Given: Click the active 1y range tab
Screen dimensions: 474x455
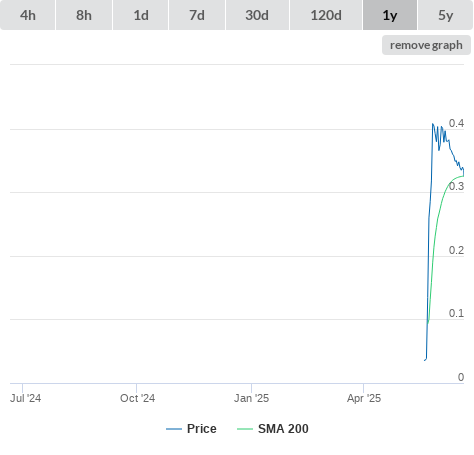Looking at the screenshot, I should [390, 15].
